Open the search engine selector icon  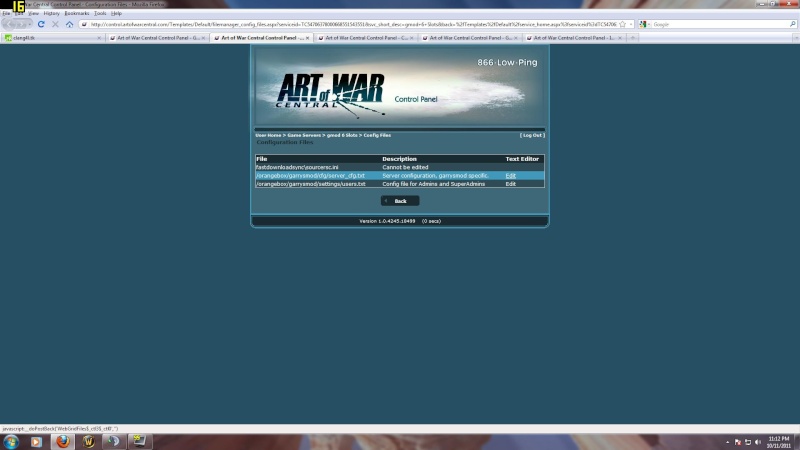tap(643, 24)
